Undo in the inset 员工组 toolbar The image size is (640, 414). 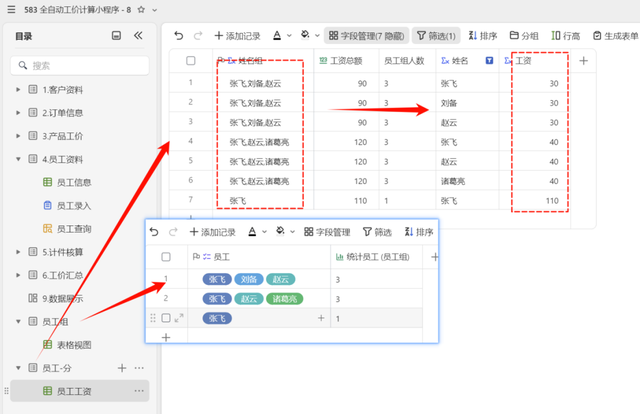point(154,232)
